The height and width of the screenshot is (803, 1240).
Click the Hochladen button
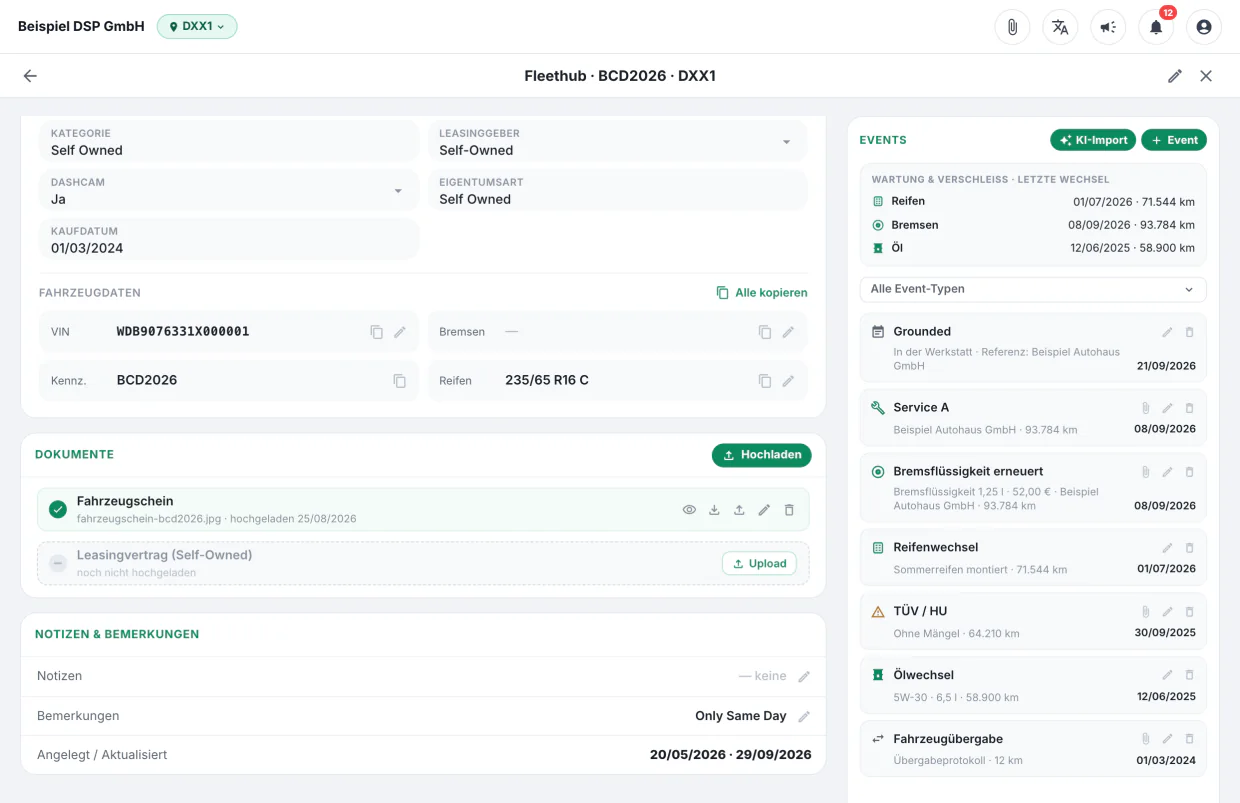[x=762, y=455]
